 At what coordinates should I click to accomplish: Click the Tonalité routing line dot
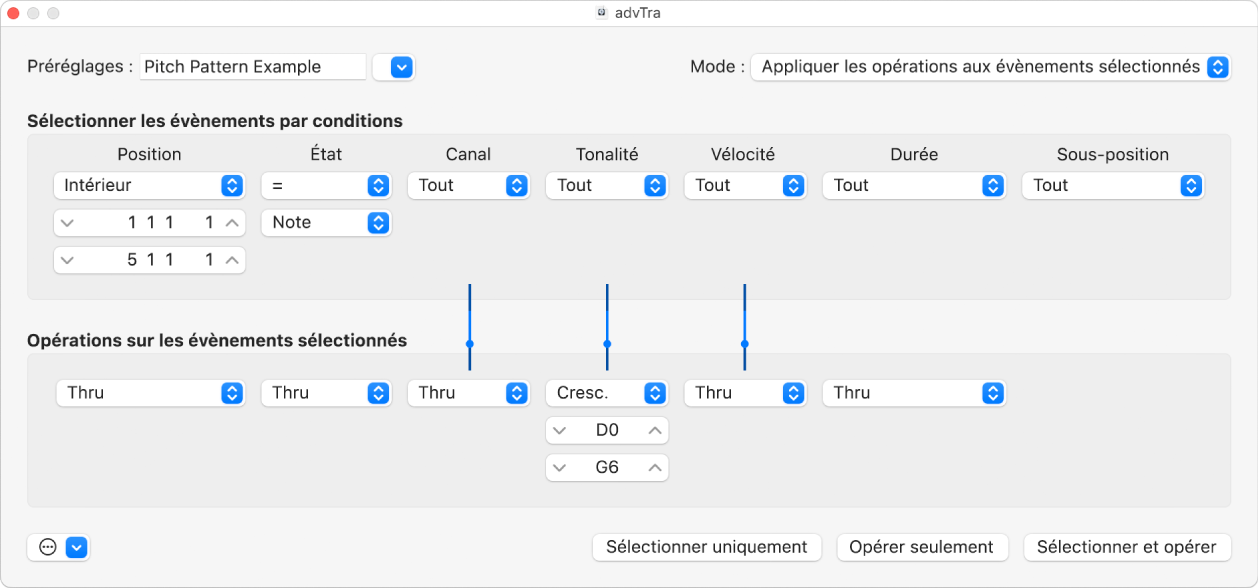(607, 343)
